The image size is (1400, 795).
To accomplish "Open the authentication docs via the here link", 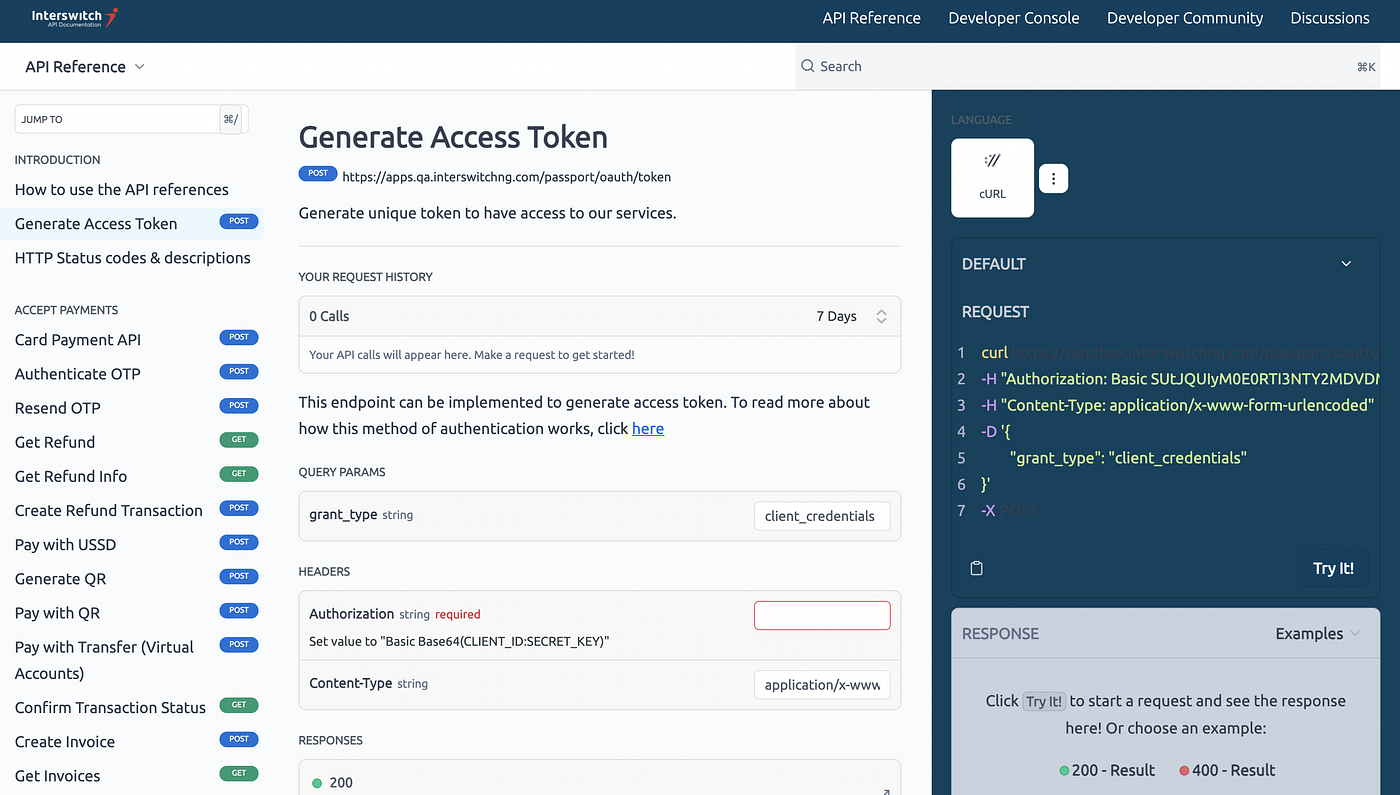I will [647, 428].
